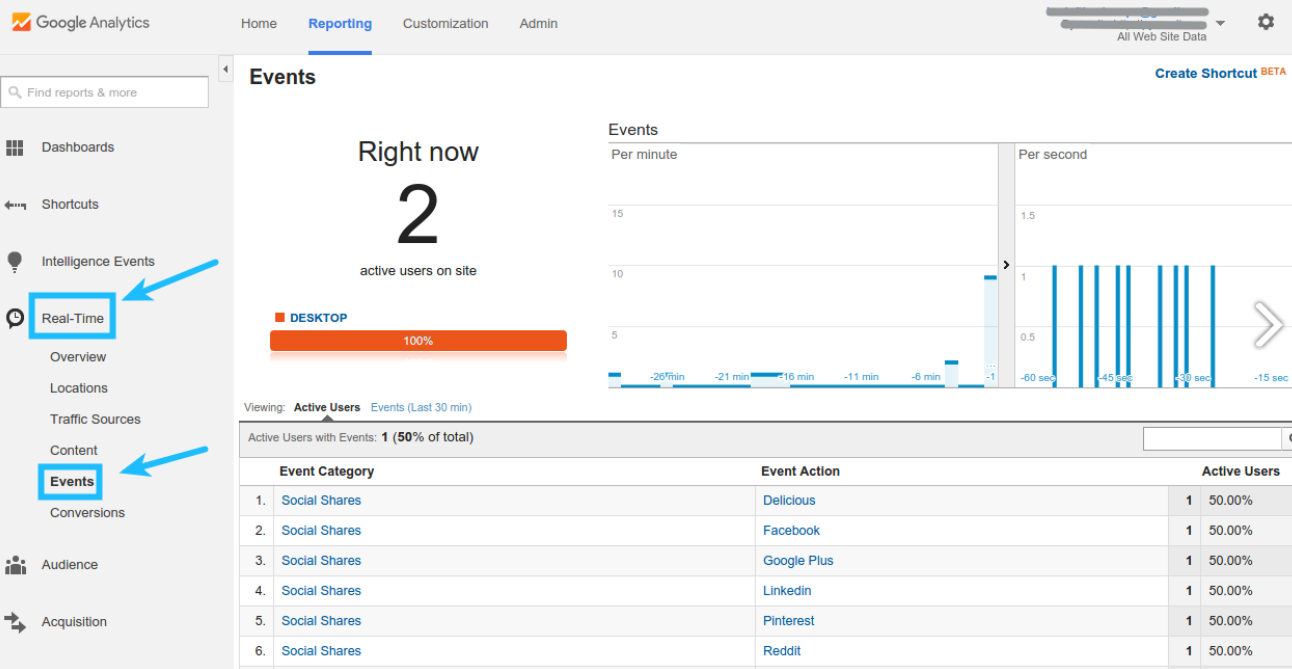The width and height of the screenshot is (1292, 669).
Task: Click the Shortcuts arrow icon
Action: point(15,205)
